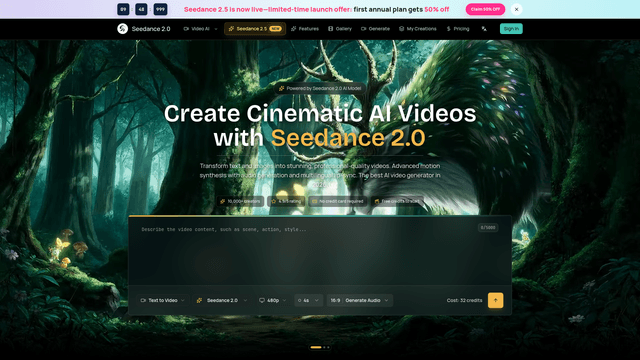Click the cube icon beside My Creations
The image size is (640, 360).
click(x=402, y=29)
